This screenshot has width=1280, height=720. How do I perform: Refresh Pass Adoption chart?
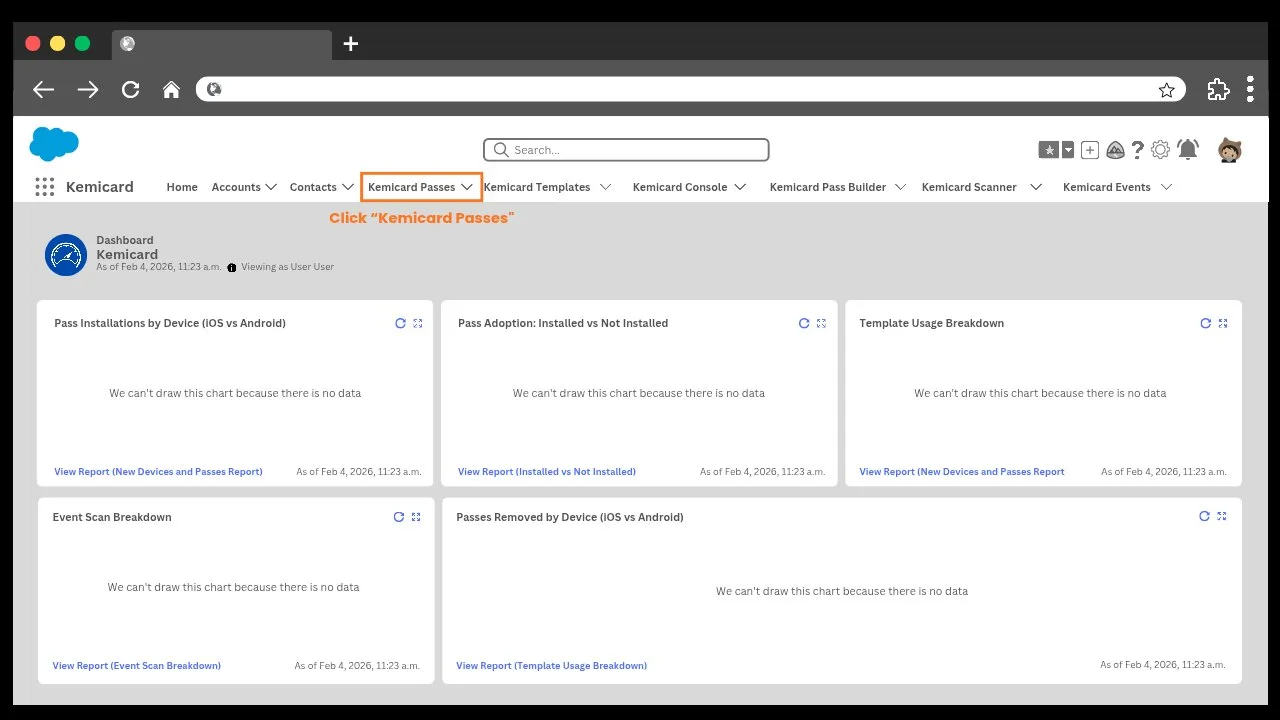804,323
